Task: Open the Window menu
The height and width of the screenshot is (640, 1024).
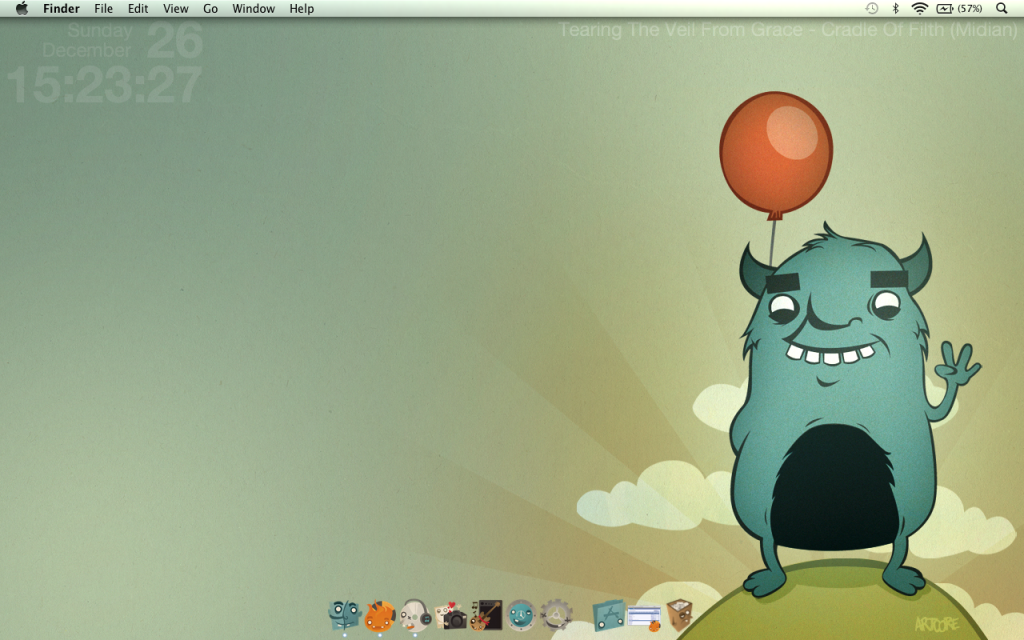Action: 253,8
